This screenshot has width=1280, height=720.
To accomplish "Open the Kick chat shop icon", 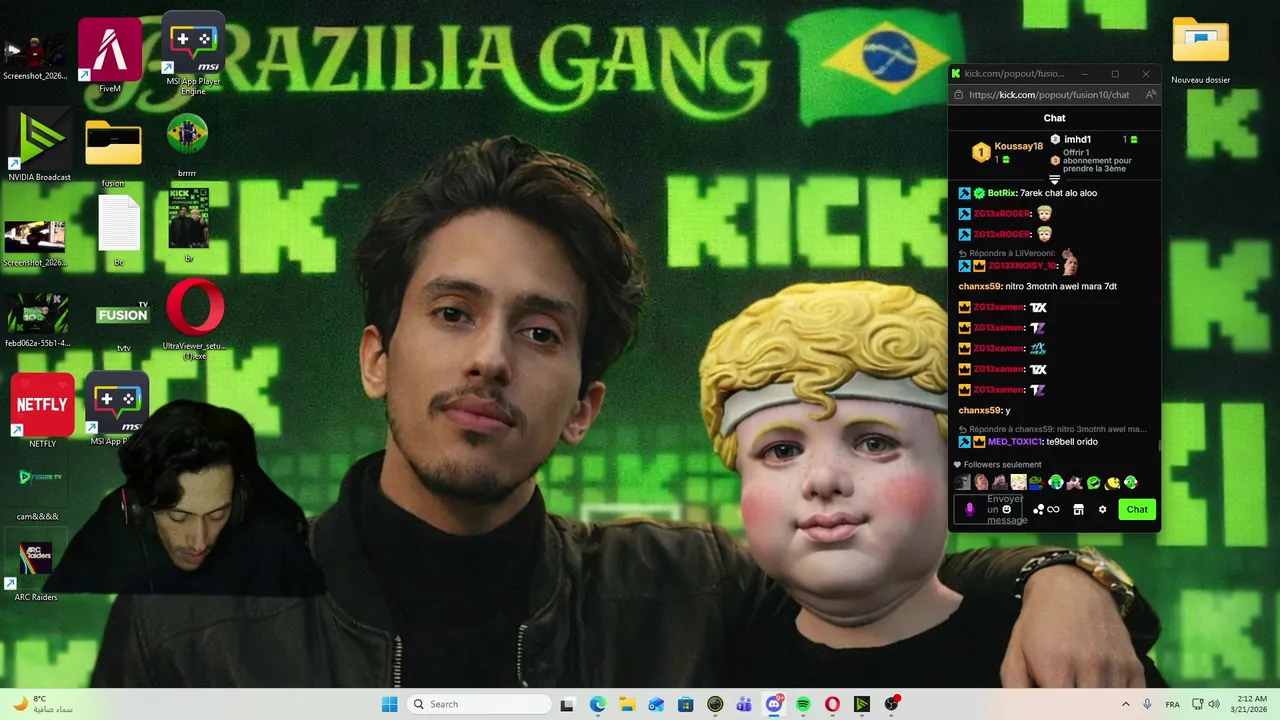I will click(1078, 509).
